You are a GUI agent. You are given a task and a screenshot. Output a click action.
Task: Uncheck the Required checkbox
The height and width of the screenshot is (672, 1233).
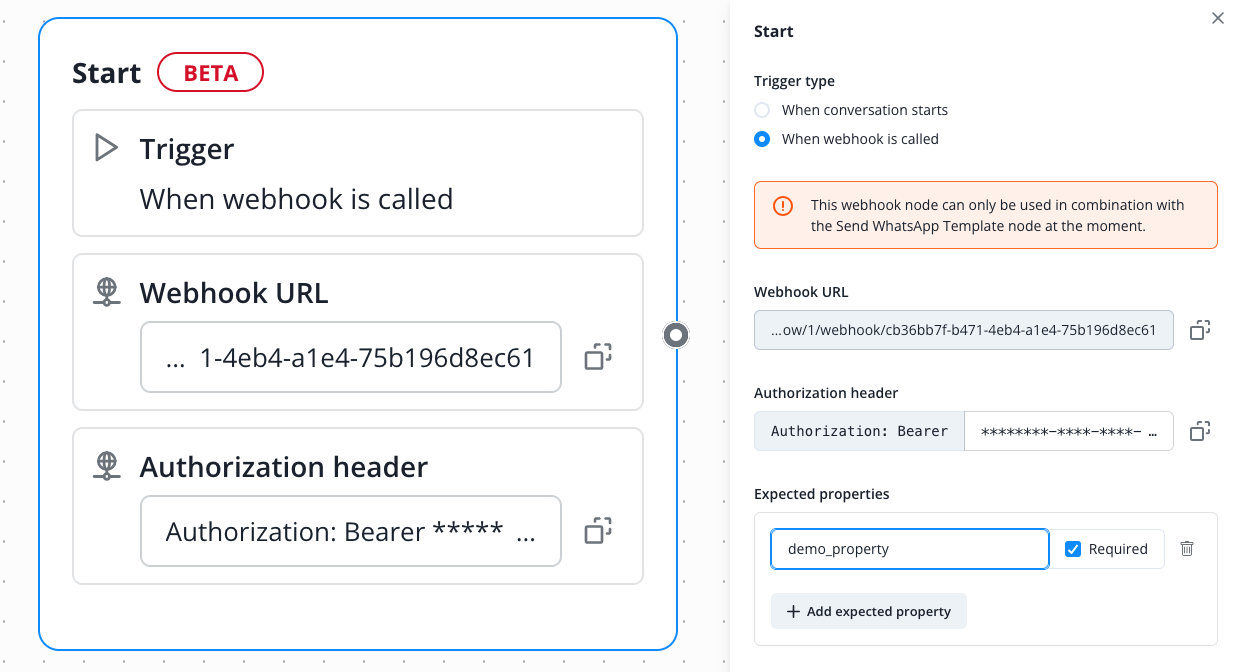[1073, 549]
